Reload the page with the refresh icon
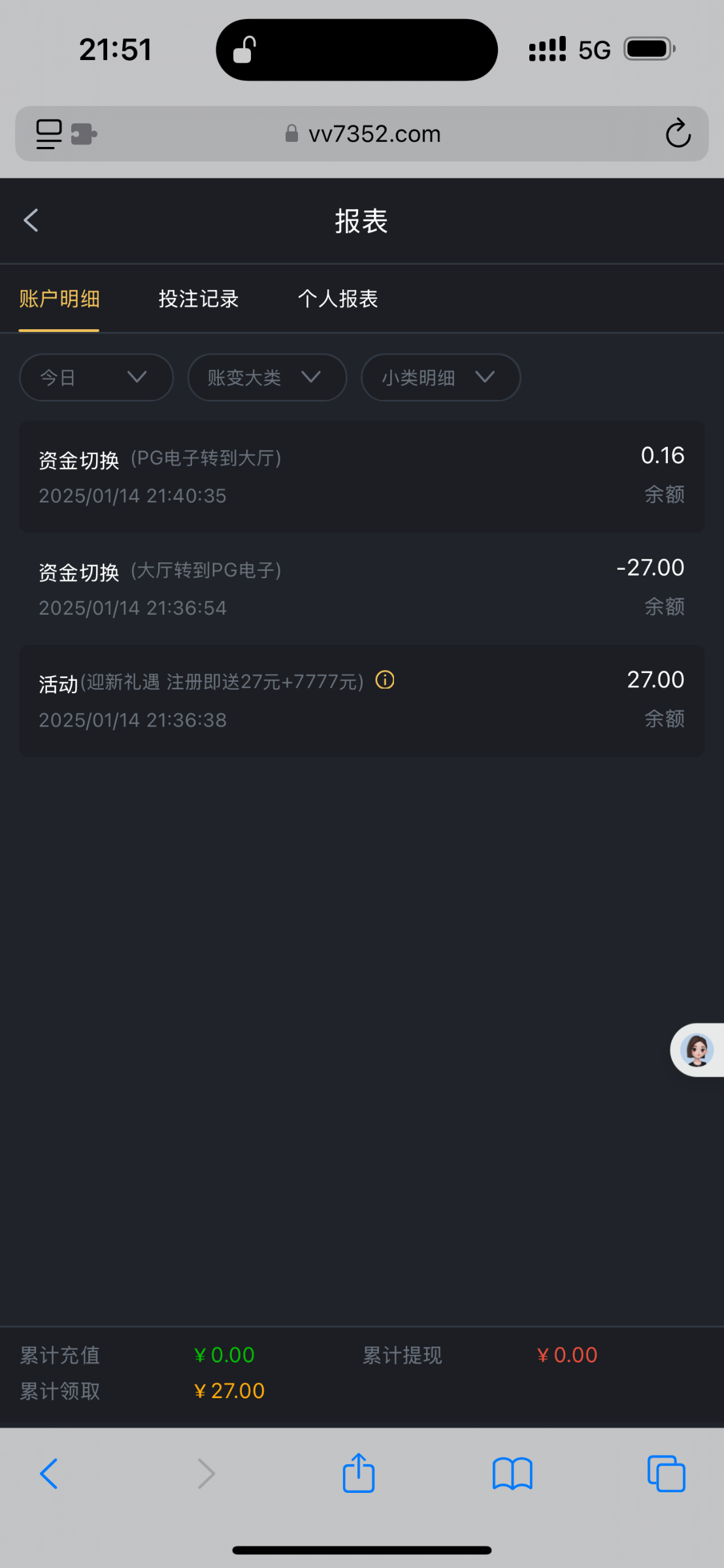 coord(678,134)
